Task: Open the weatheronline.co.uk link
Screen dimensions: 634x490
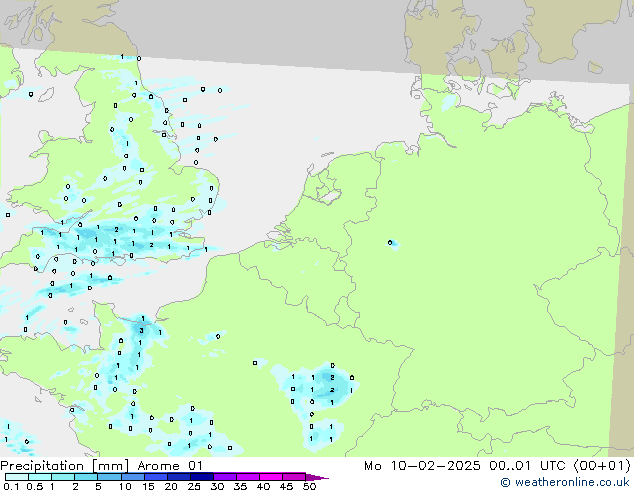Action: point(564,482)
